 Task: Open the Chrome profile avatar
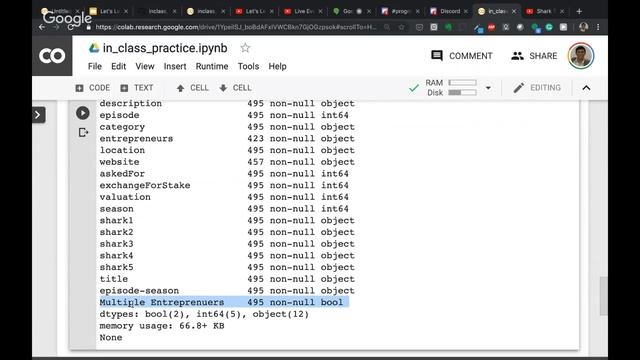(583, 27)
